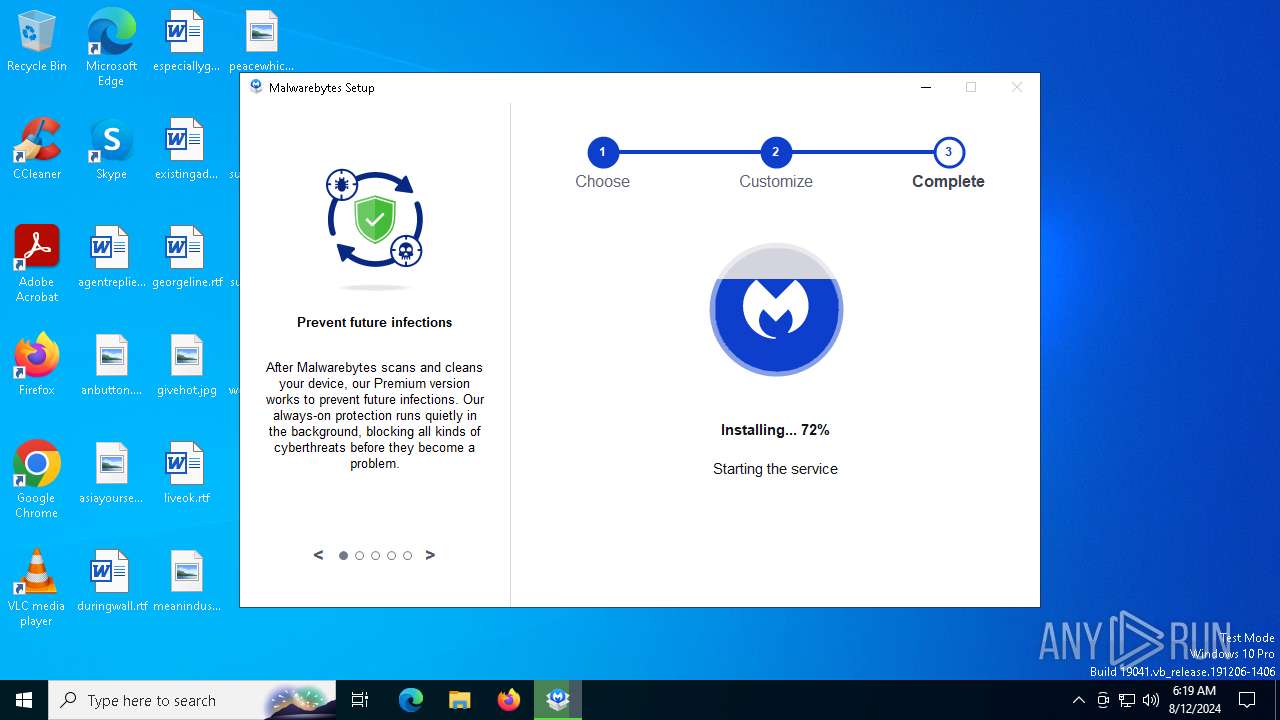Select georgeline.rtf file icon
This screenshot has height=720, width=1280.
tap(186, 257)
